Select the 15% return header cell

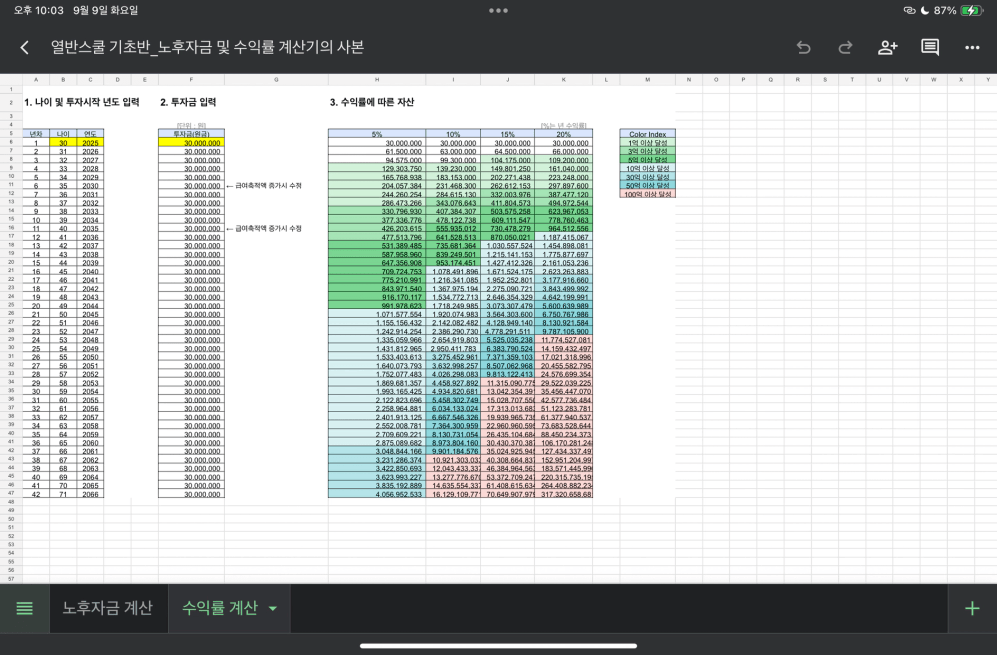507,134
